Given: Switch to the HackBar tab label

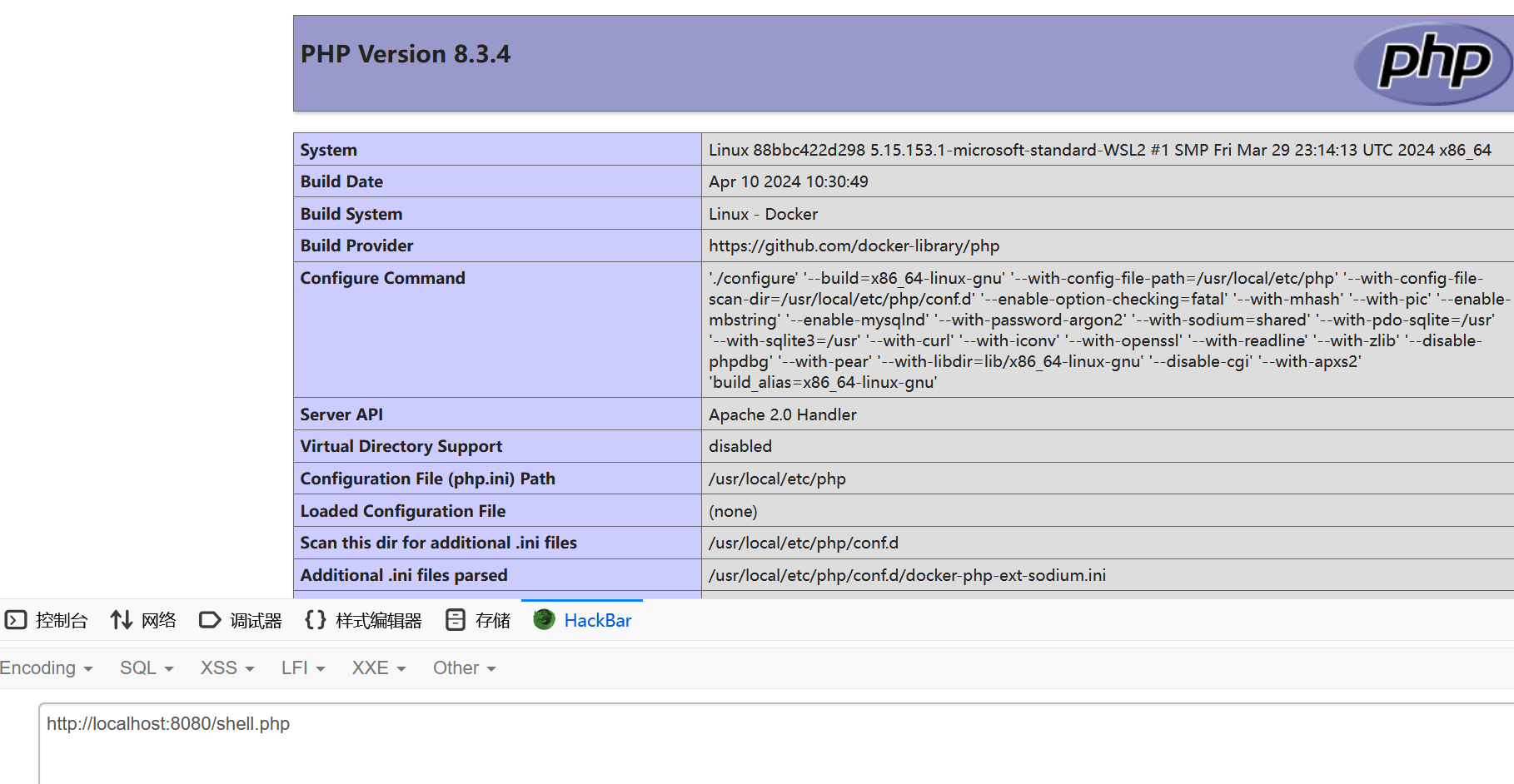Looking at the screenshot, I should (x=597, y=621).
